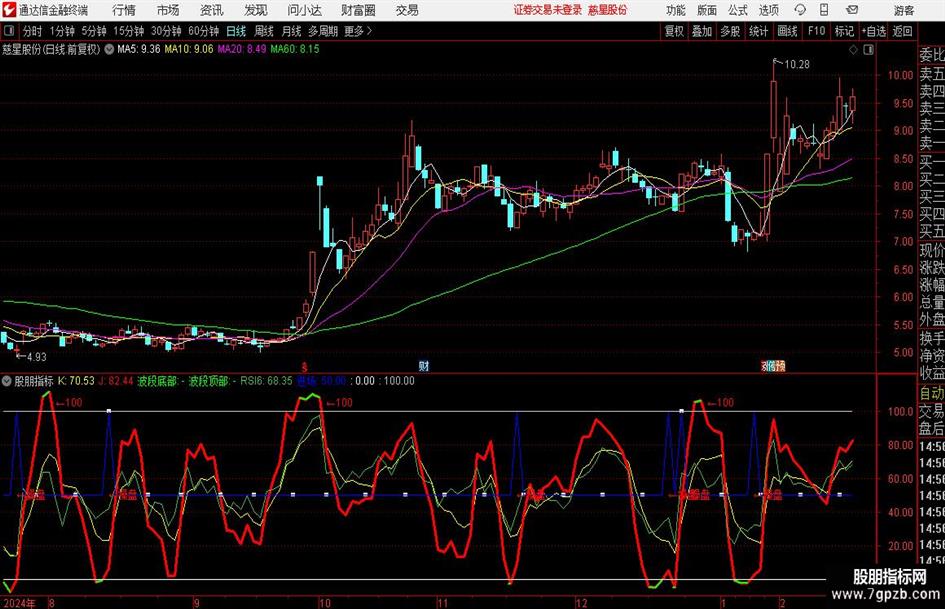This screenshot has width=945, height=609.
Task: Click the red $ marker on the chart
Action: click(305, 367)
